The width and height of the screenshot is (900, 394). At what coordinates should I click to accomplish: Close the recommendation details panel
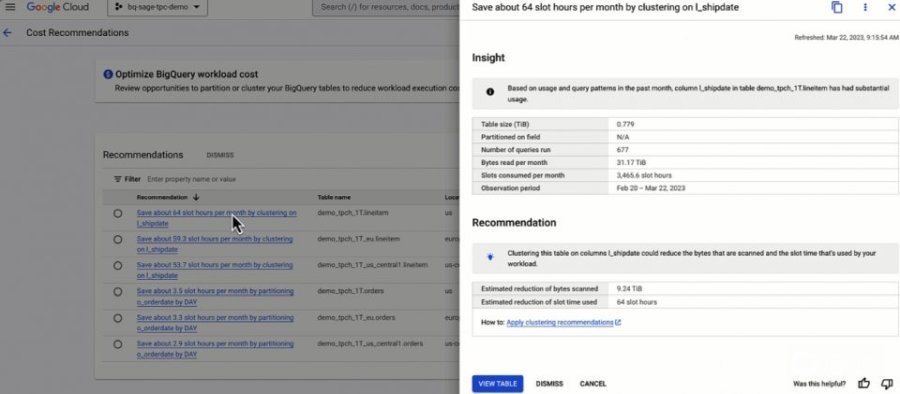tap(891, 7)
